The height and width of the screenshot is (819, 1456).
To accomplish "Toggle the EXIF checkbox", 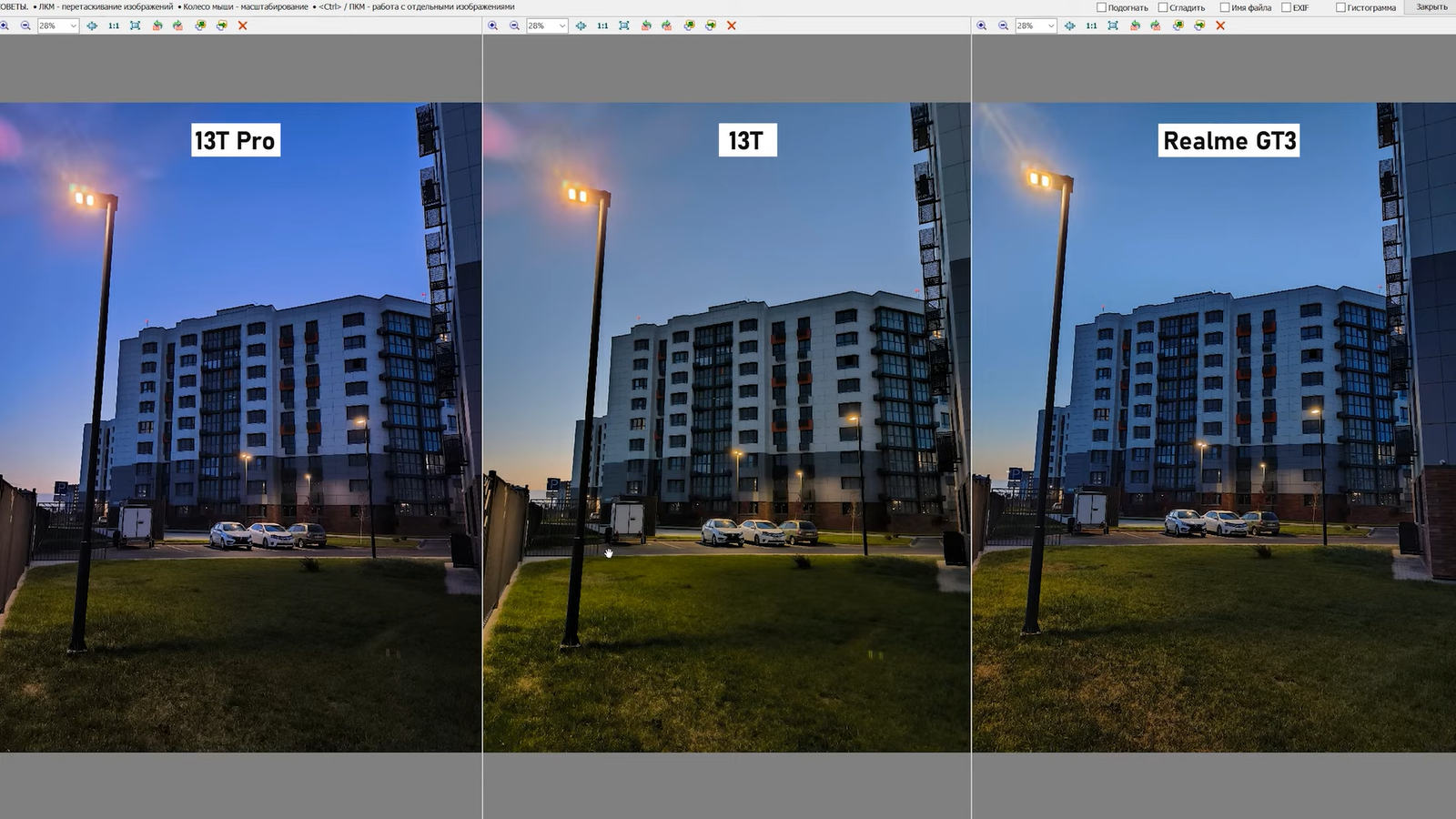I will (1287, 7).
